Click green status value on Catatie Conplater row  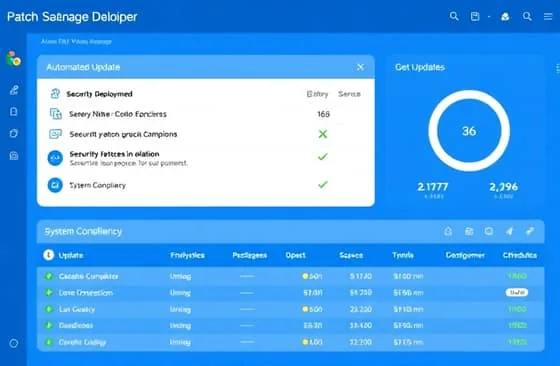tap(517, 276)
